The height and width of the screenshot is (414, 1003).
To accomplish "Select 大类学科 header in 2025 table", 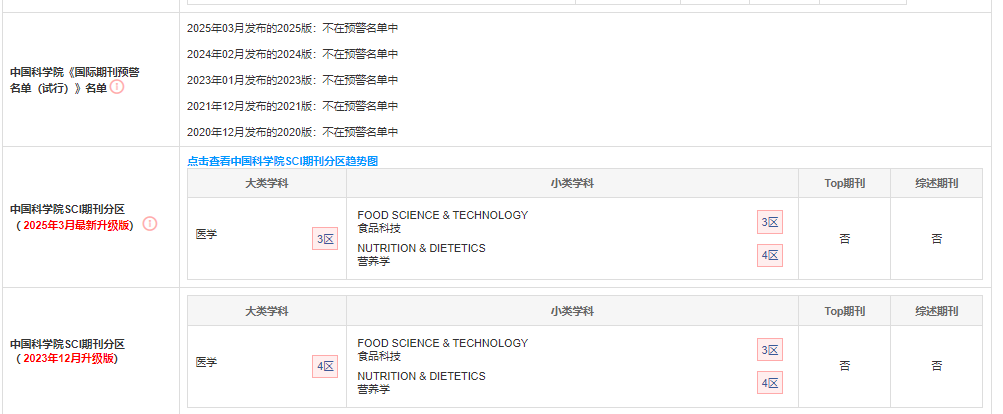I will pyautogui.click(x=267, y=184).
